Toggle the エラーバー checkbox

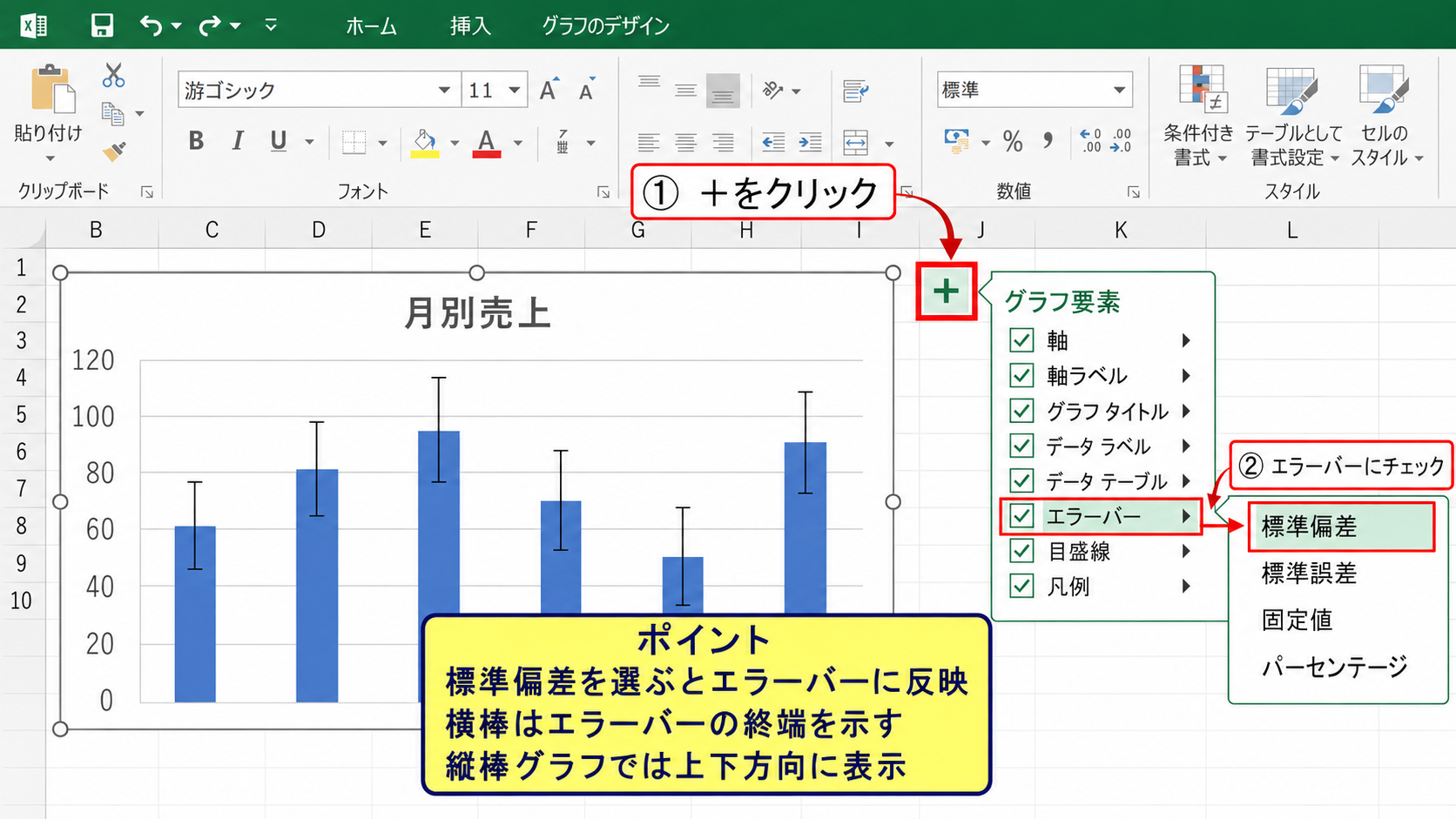click(x=1021, y=516)
